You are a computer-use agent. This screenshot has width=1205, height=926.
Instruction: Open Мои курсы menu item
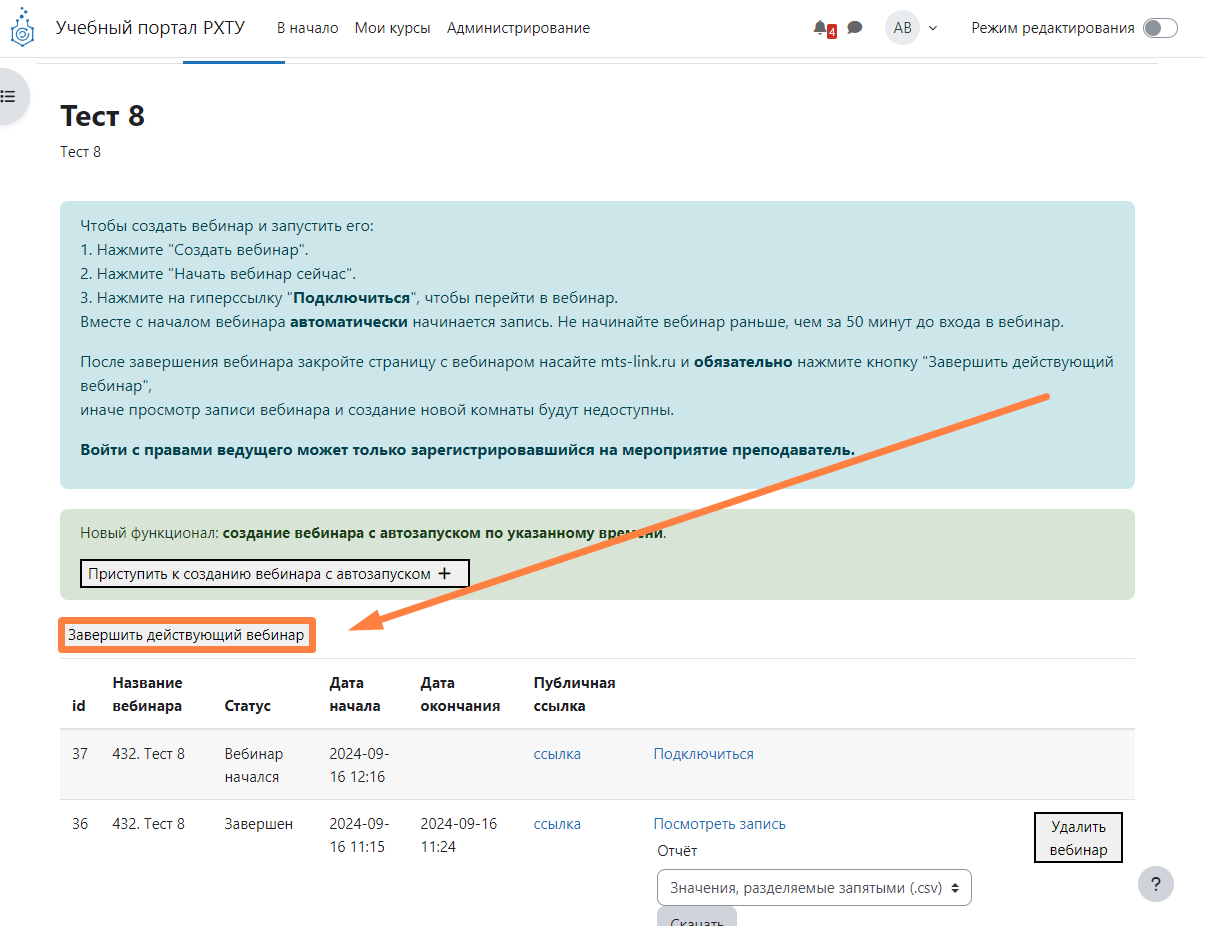pyautogui.click(x=392, y=28)
